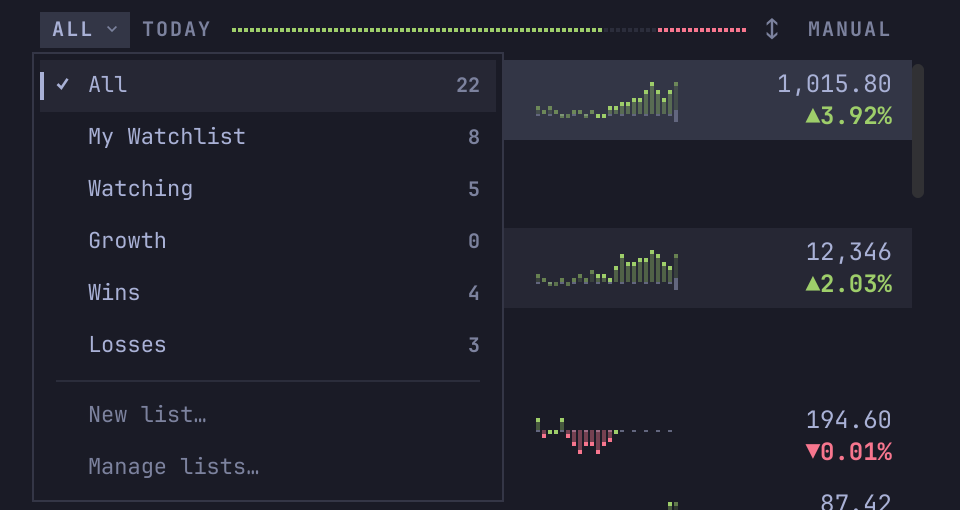Screen dimensions: 960x510
Task: Click the count 3 beside Losses
Action: pyautogui.click(x=474, y=345)
